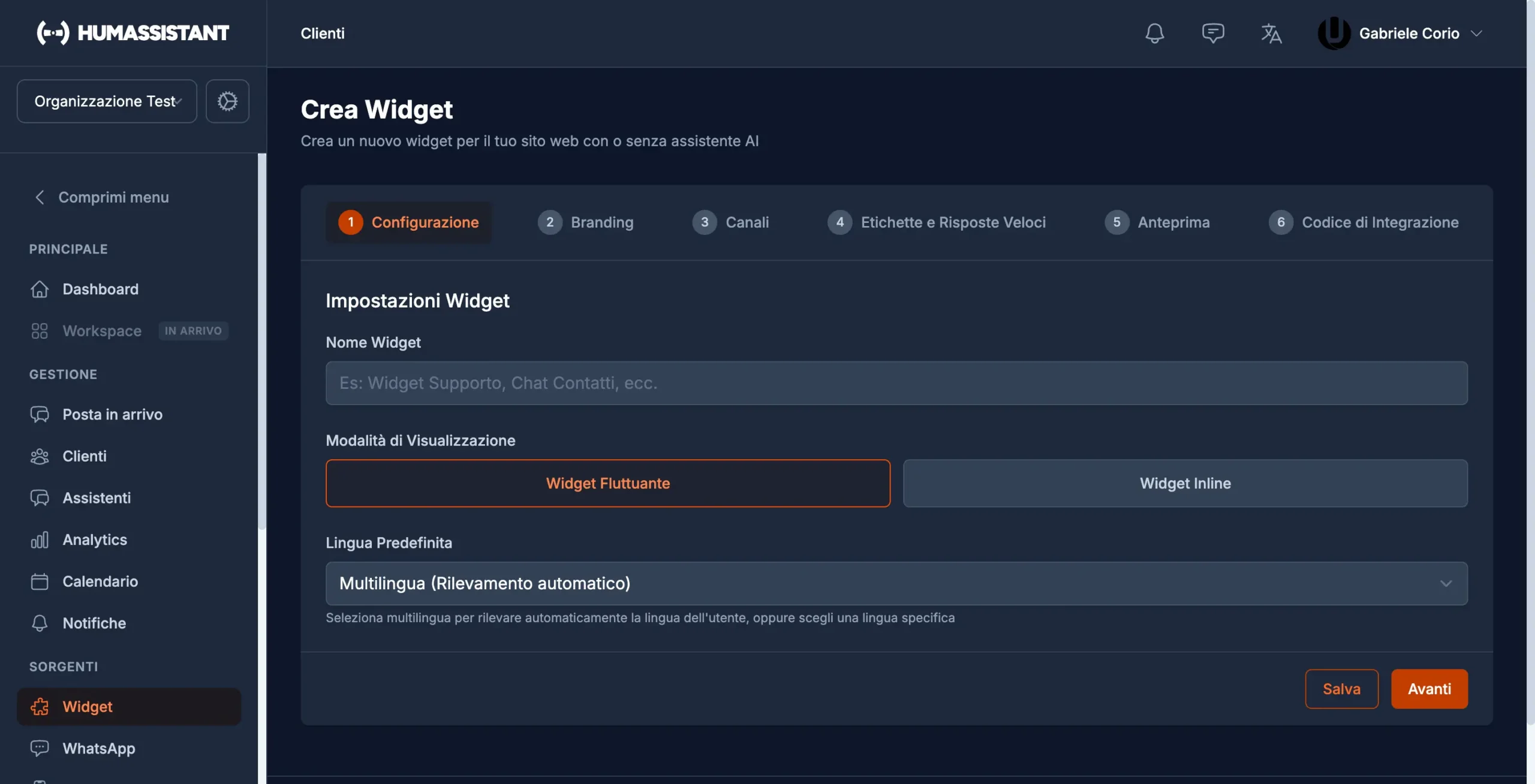
Task: Open Analytics bar chart icon
Action: 40,539
